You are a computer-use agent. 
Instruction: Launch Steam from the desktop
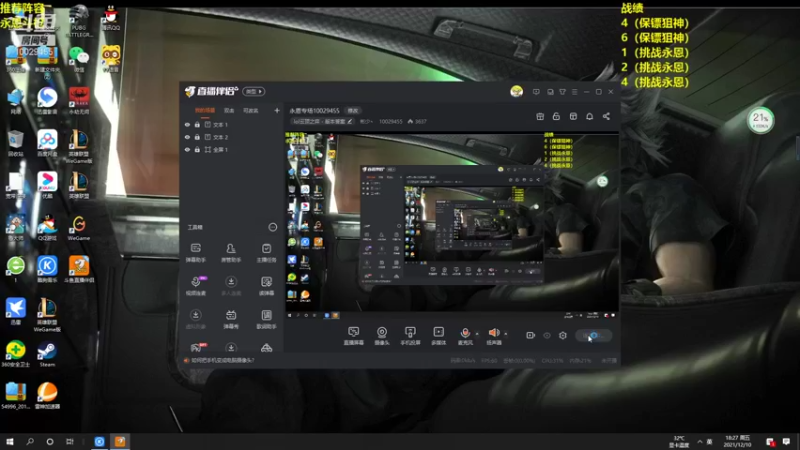[47, 354]
